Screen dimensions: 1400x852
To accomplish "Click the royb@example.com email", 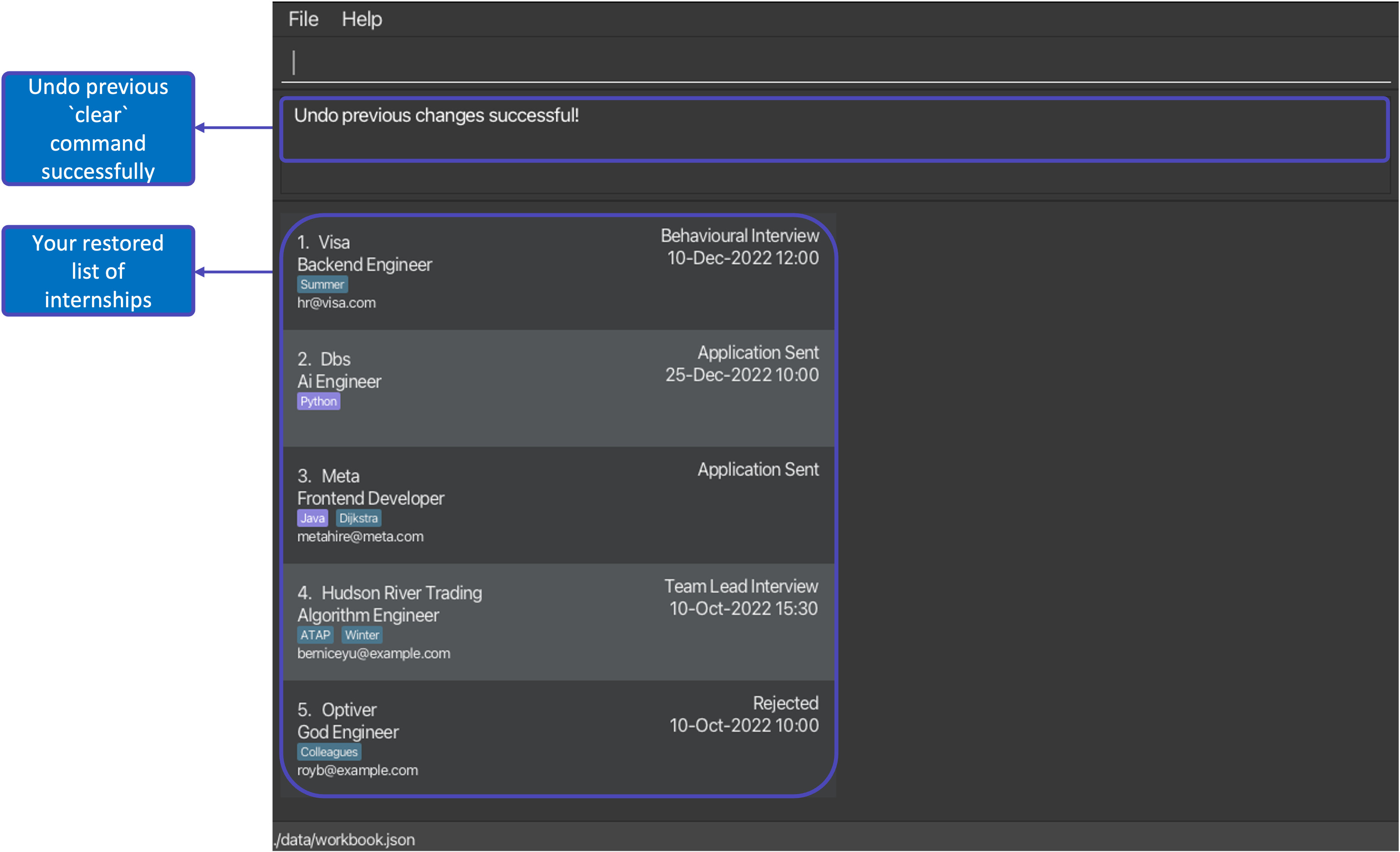I will pyautogui.click(x=357, y=770).
